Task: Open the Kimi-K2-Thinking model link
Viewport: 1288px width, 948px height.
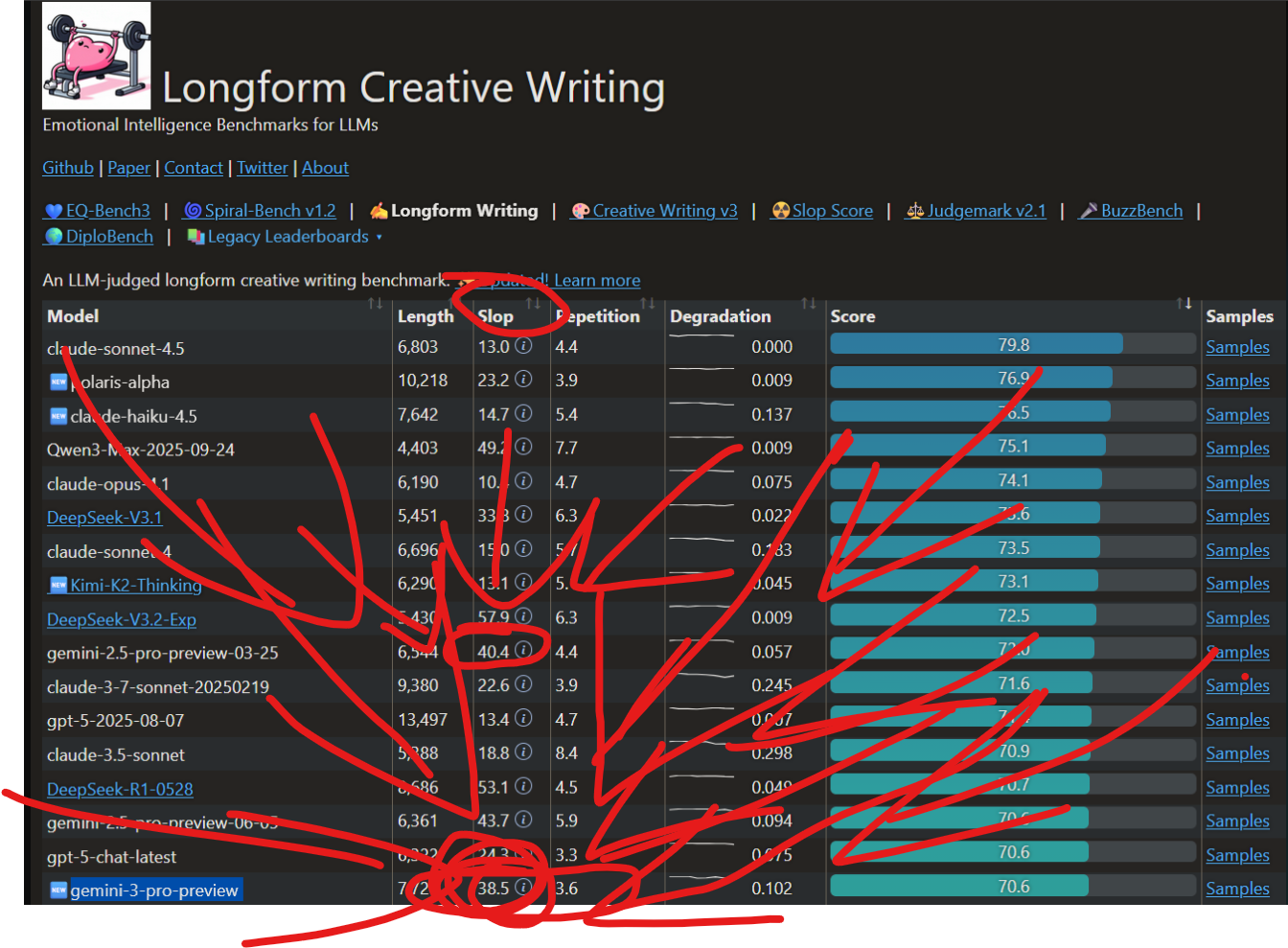Action: coord(136,585)
